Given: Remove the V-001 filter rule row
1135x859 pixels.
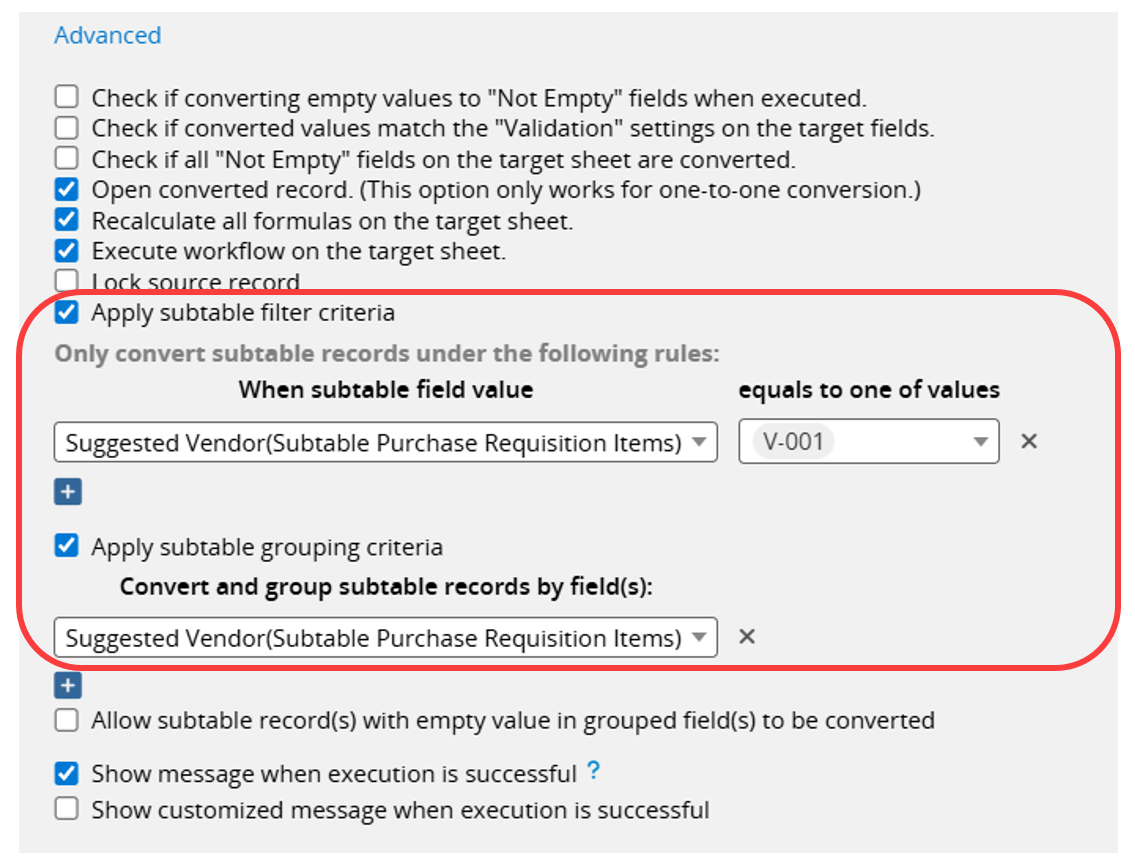Looking at the screenshot, I should click(x=1029, y=441).
